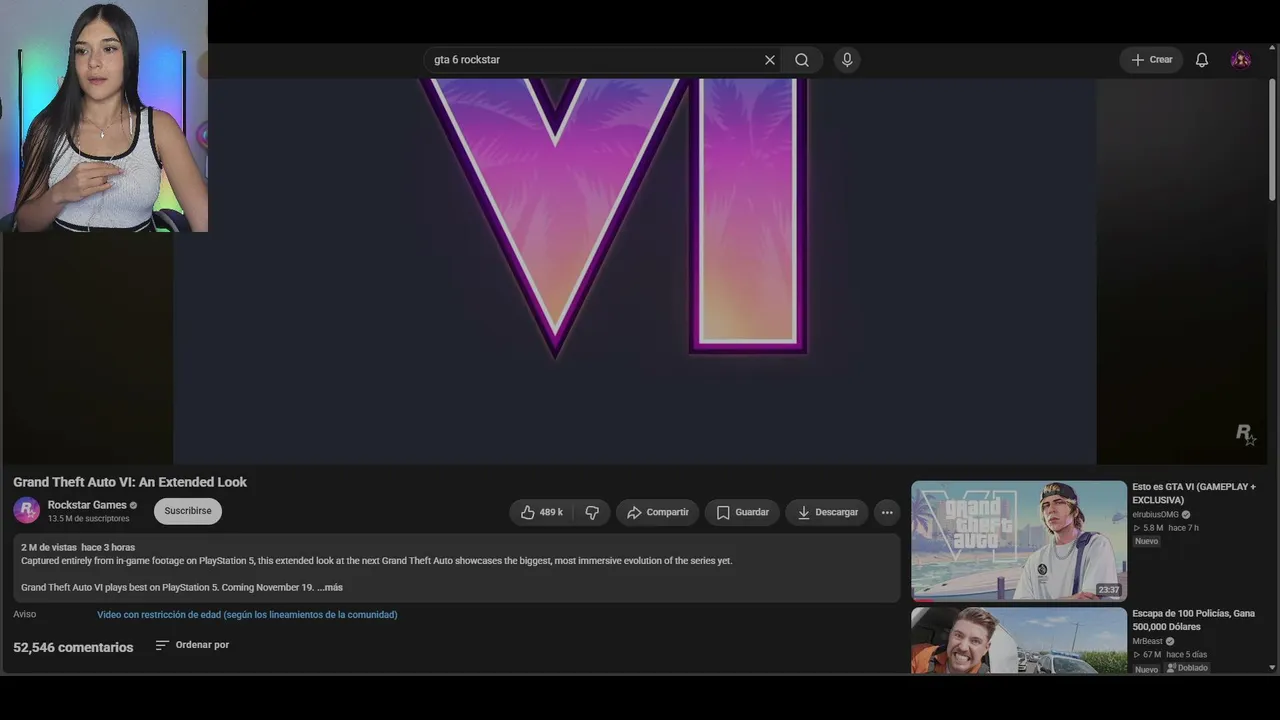The image size is (1280, 720).
Task: Click the '2 M de vistas hace 3 horas' text
Action: point(78,547)
